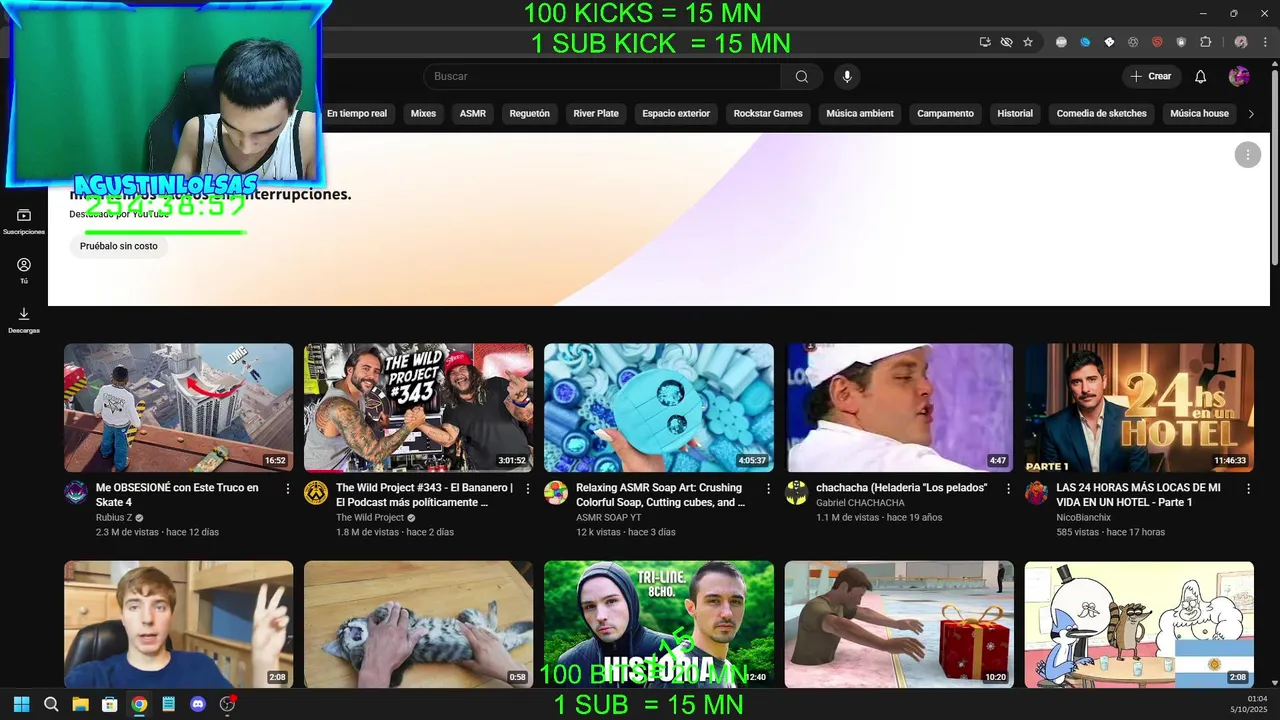Open The Wild Project channel link
The image size is (1280, 720).
tap(370, 518)
